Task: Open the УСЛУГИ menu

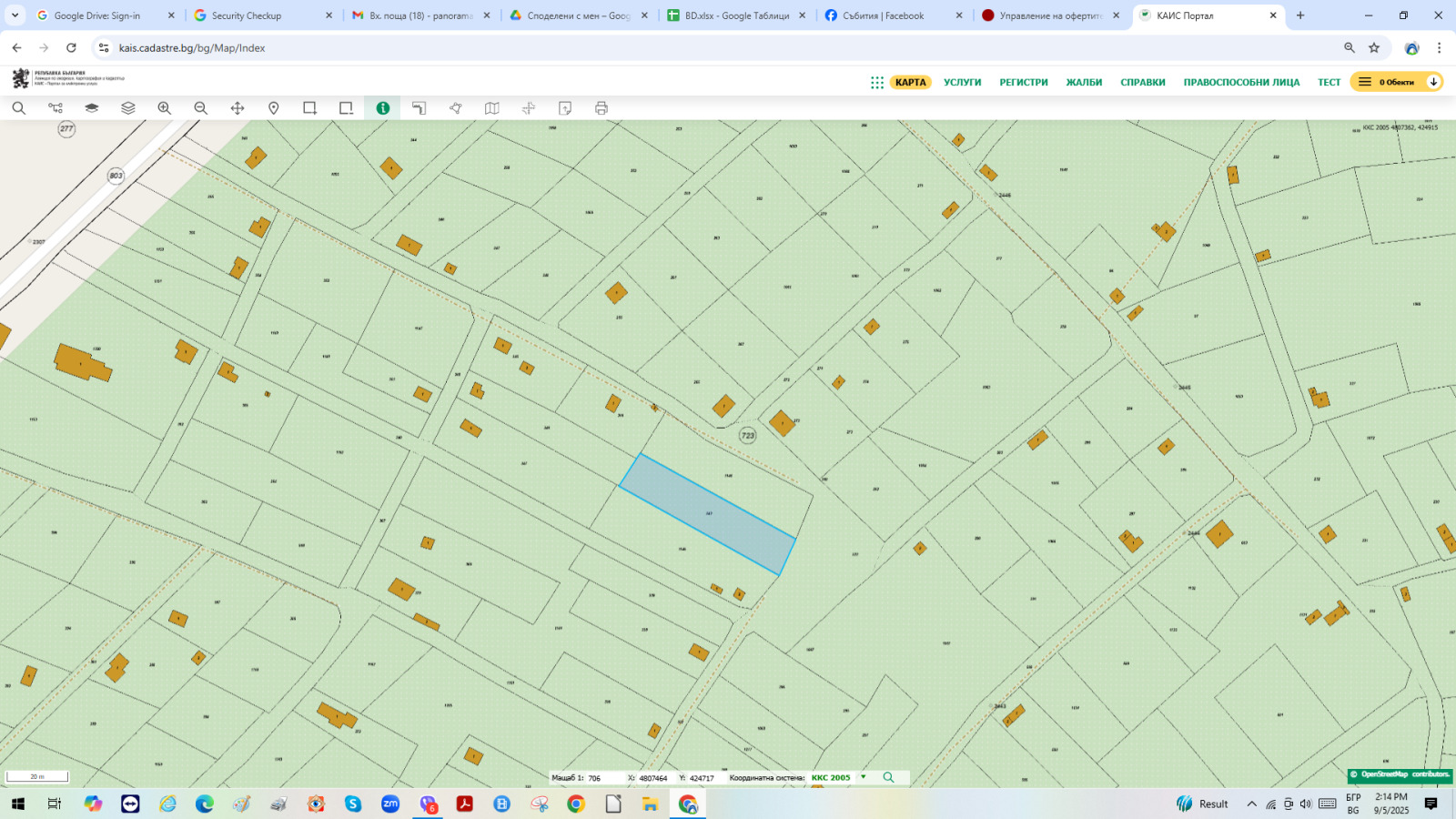Action: (962, 82)
